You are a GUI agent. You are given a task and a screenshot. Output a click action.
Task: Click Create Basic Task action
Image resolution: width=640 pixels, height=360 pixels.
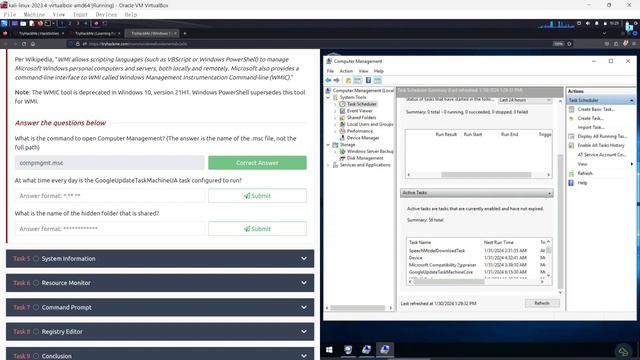tap(596, 109)
